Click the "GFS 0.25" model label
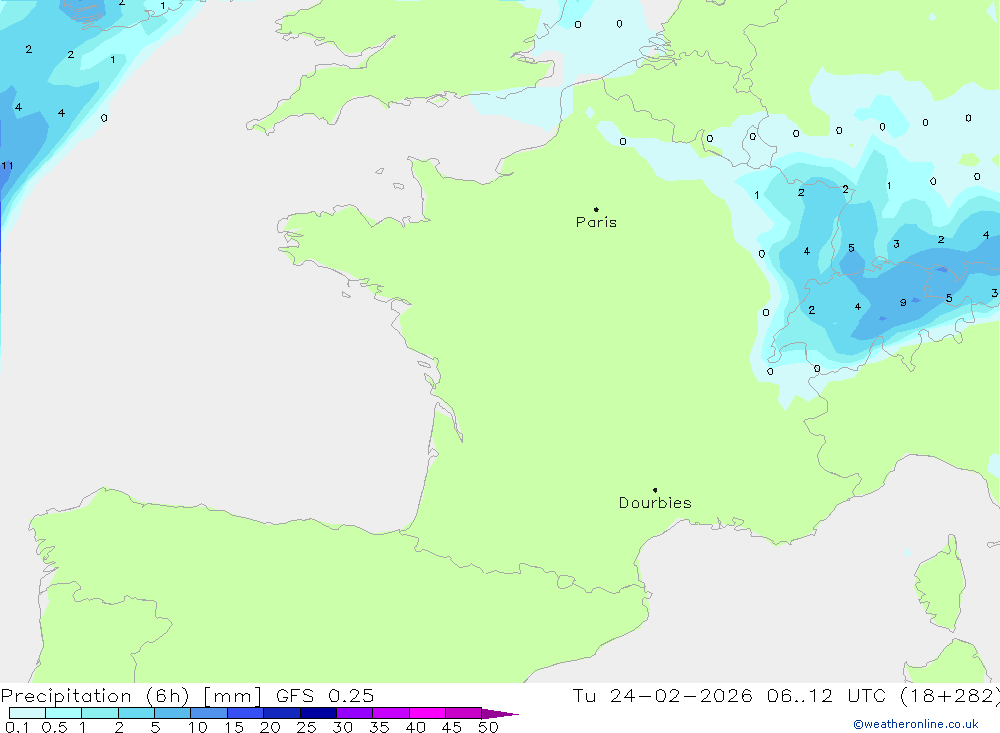Image resolution: width=1000 pixels, height=733 pixels. pyautogui.click(x=325, y=696)
